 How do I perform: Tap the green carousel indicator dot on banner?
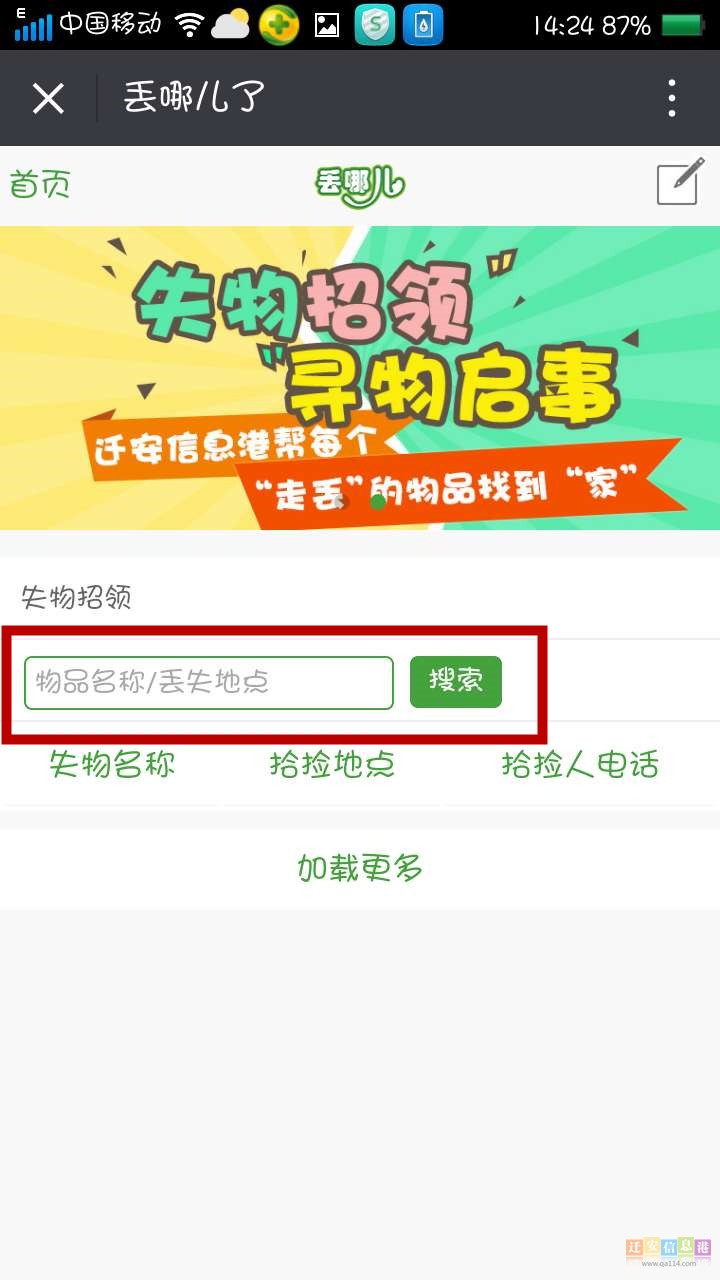tap(377, 502)
